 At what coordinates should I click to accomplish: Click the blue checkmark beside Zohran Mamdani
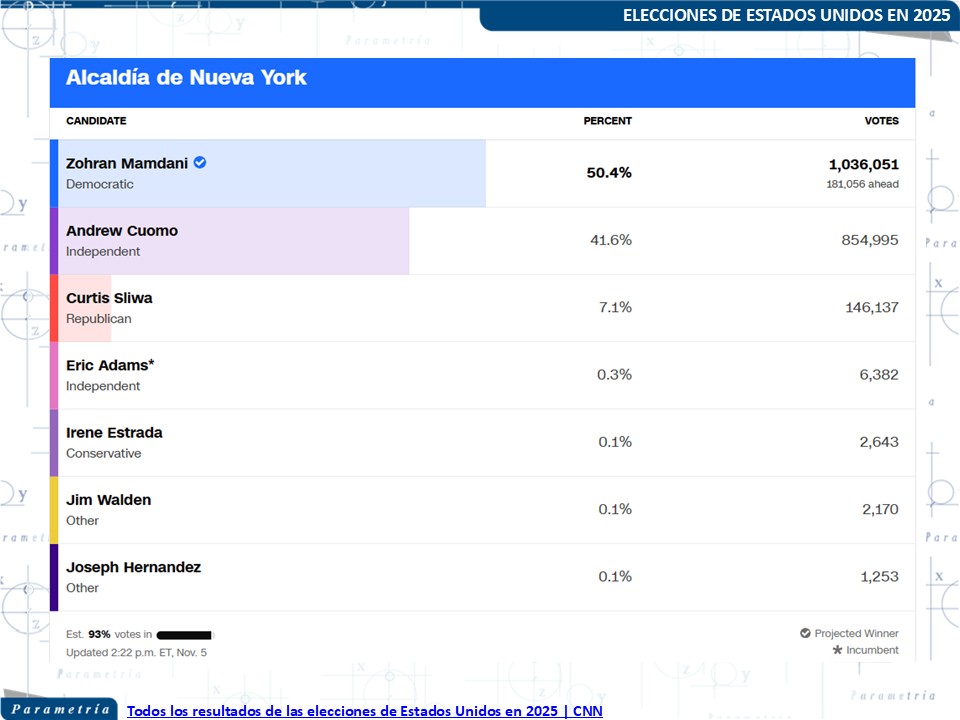[200, 163]
